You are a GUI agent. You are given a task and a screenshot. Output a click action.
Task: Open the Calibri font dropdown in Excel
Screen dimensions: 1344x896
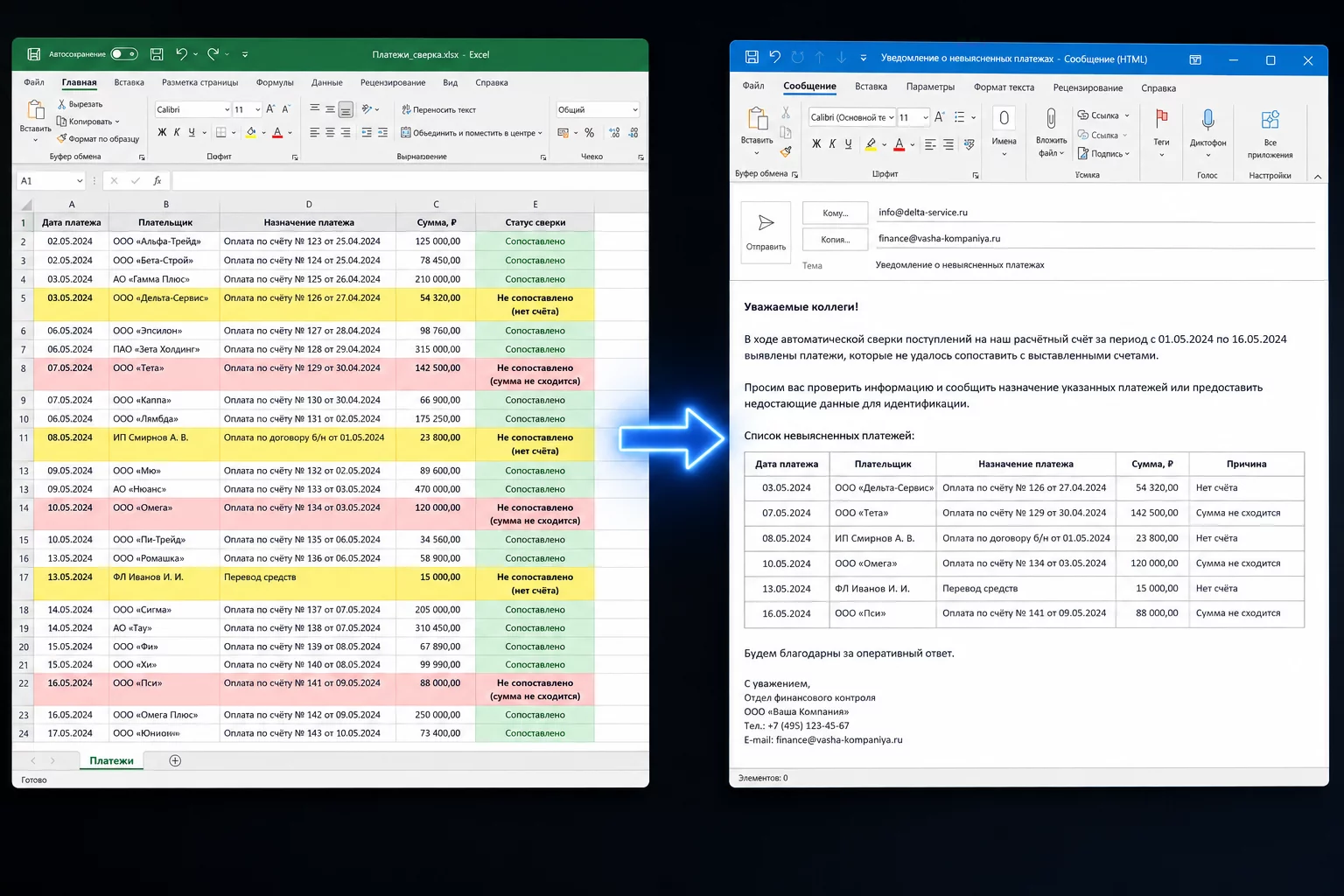(x=227, y=109)
